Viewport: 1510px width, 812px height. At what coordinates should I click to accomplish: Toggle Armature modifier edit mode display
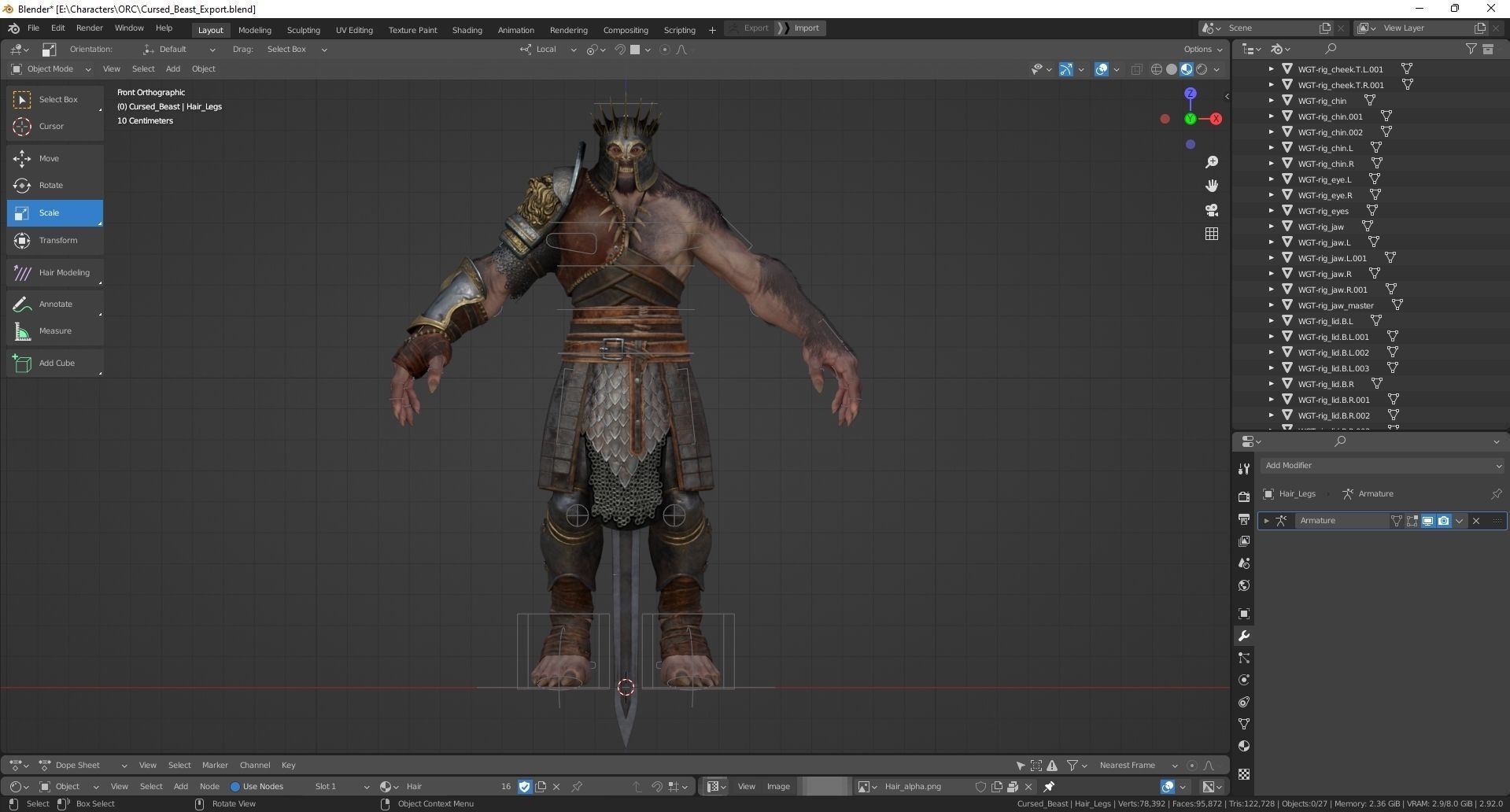click(1412, 521)
